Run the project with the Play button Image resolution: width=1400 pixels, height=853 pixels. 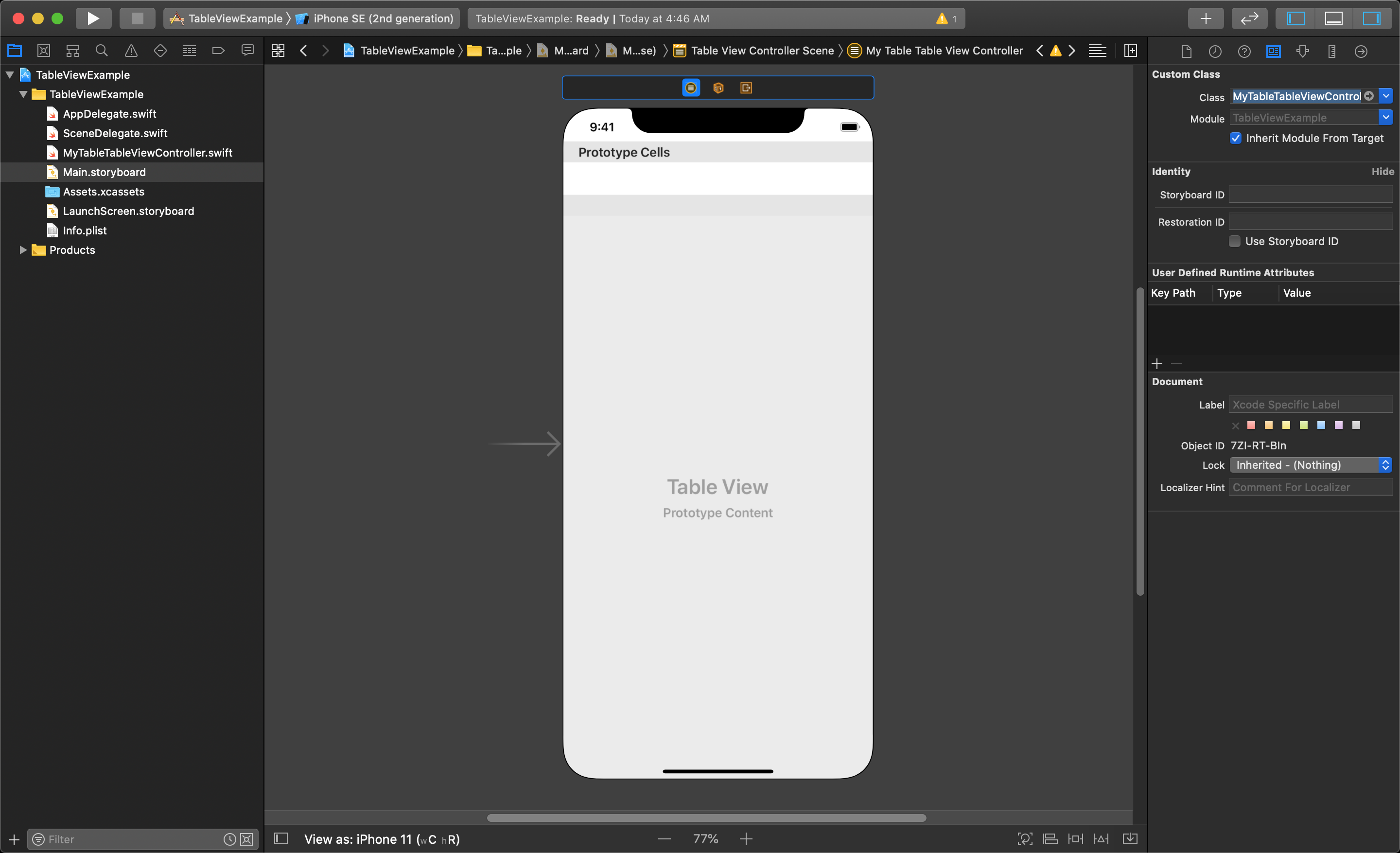pyautogui.click(x=93, y=18)
